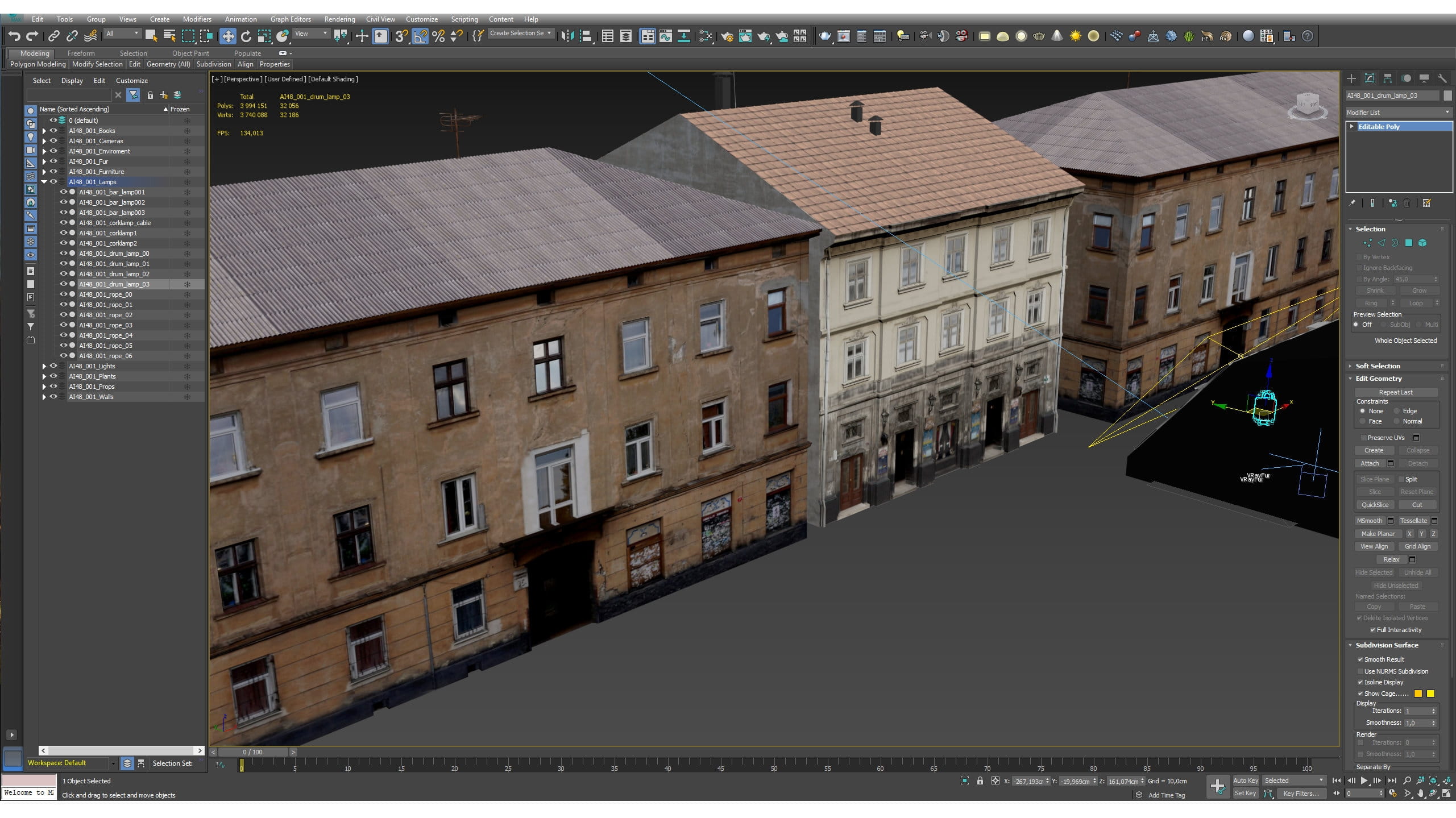Toggle the Isoline Display checkbox

coord(1360,682)
